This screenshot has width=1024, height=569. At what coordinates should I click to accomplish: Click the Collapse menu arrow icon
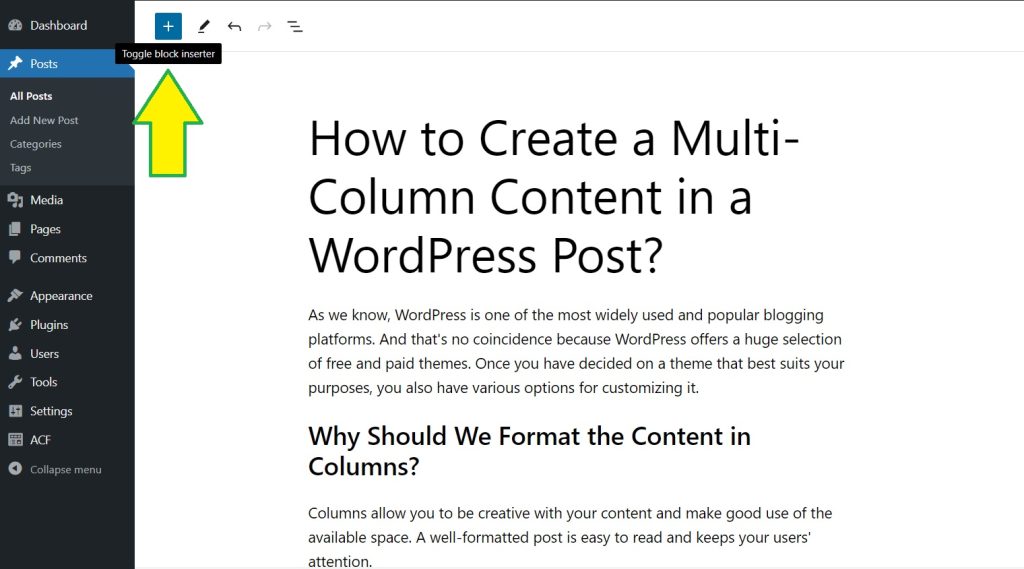(x=15, y=469)
